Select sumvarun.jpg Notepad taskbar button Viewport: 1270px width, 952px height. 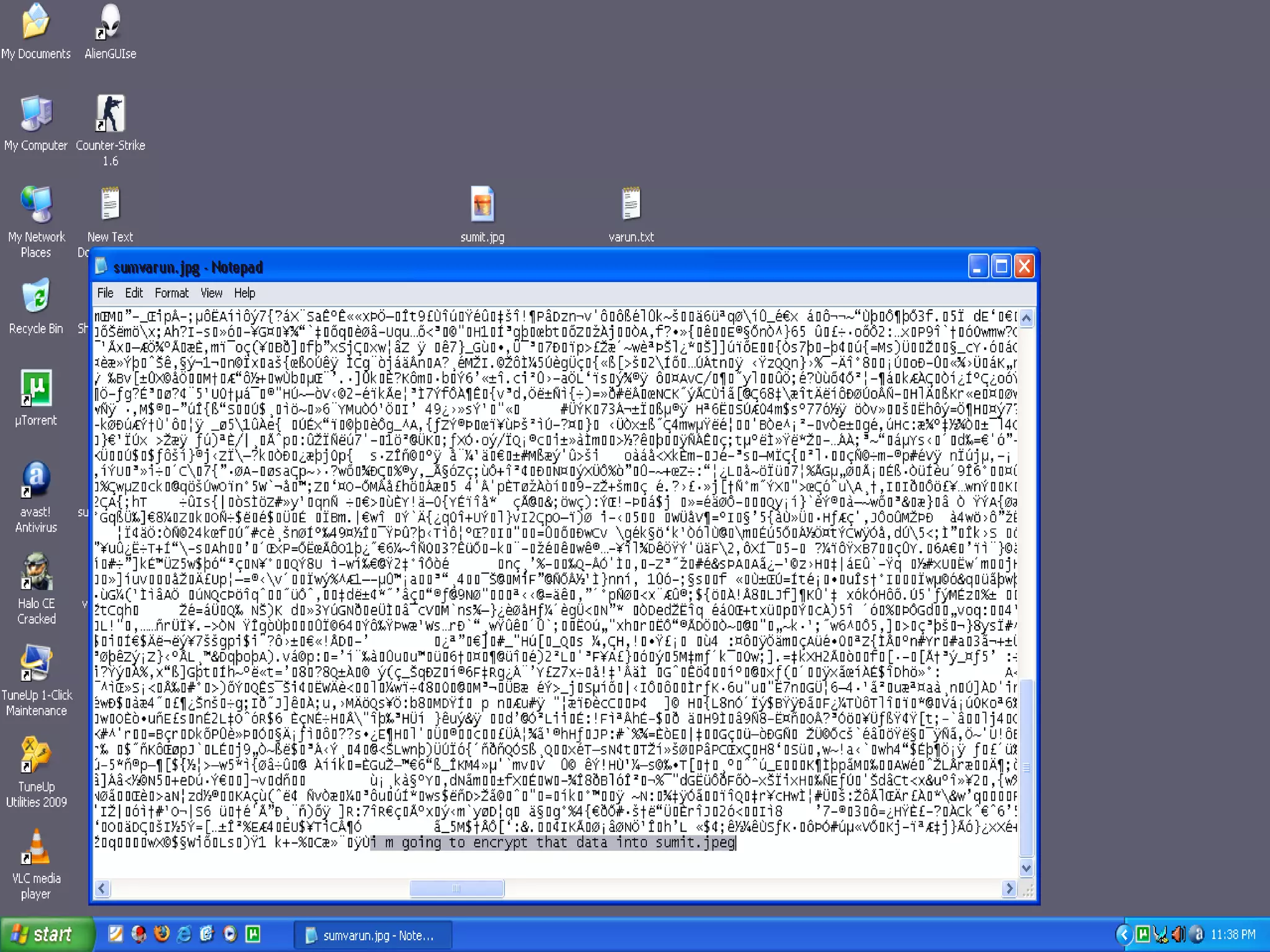pyautogui.click(x=372, y=935)
